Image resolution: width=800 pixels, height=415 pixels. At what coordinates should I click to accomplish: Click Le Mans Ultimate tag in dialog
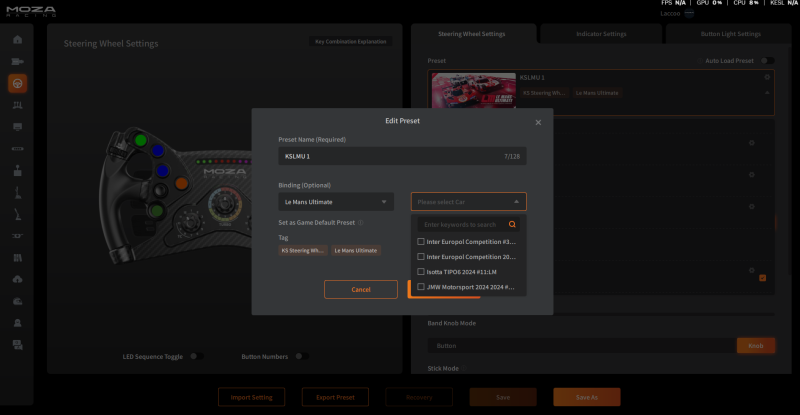pos(356,251)
